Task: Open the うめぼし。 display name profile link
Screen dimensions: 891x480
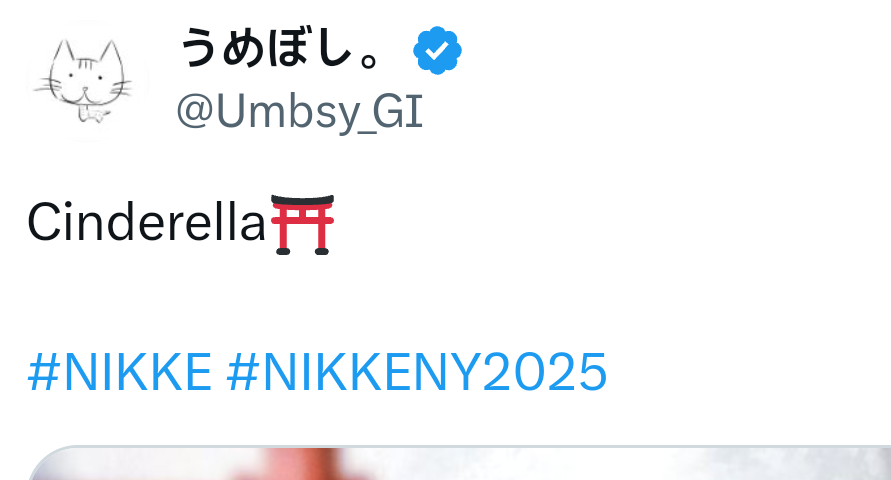Action: pos(280,50)
